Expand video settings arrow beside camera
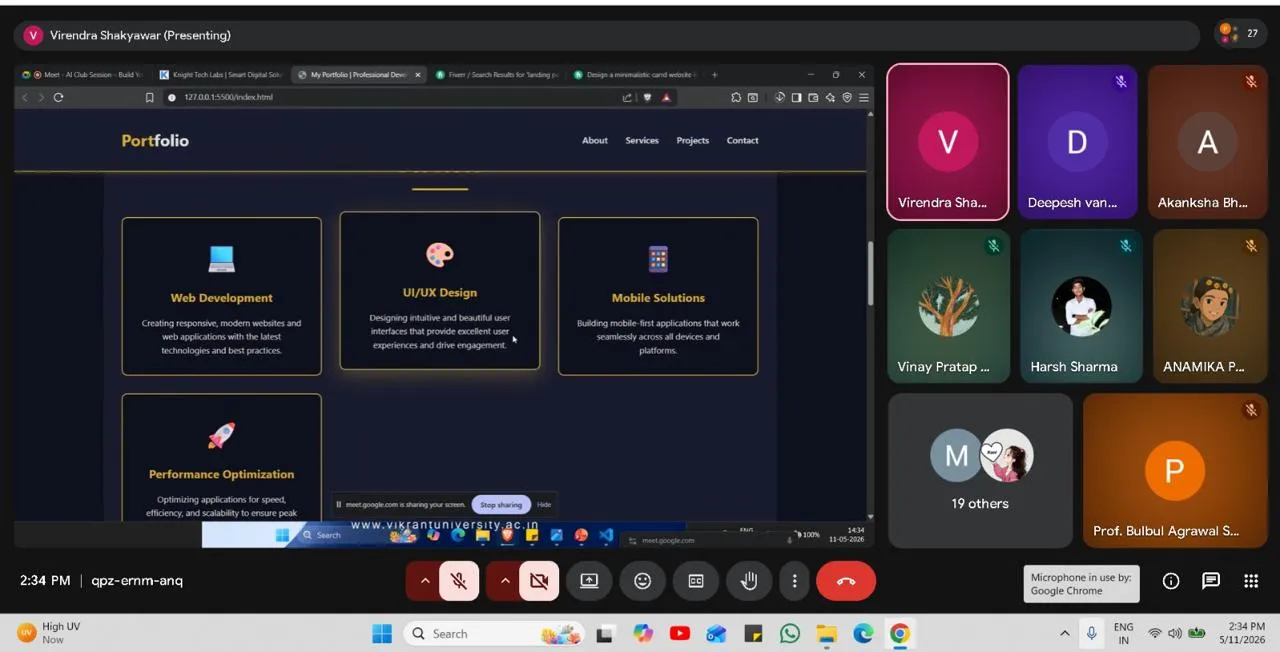Screen dimensions: 1280x652 tap(504, 581)
